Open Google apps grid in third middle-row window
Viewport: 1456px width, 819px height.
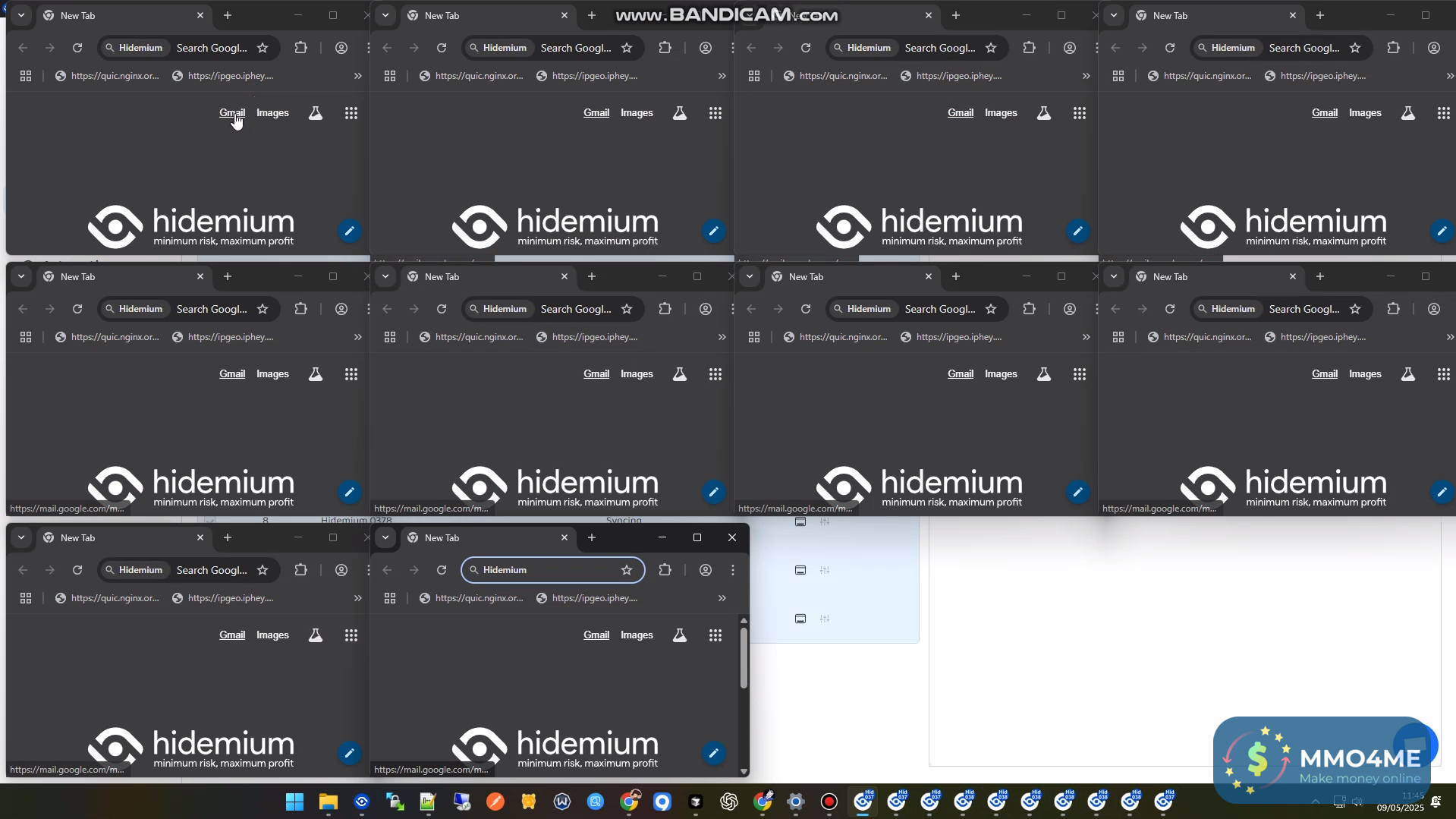pyautogui.click(x=1080, y=374)
